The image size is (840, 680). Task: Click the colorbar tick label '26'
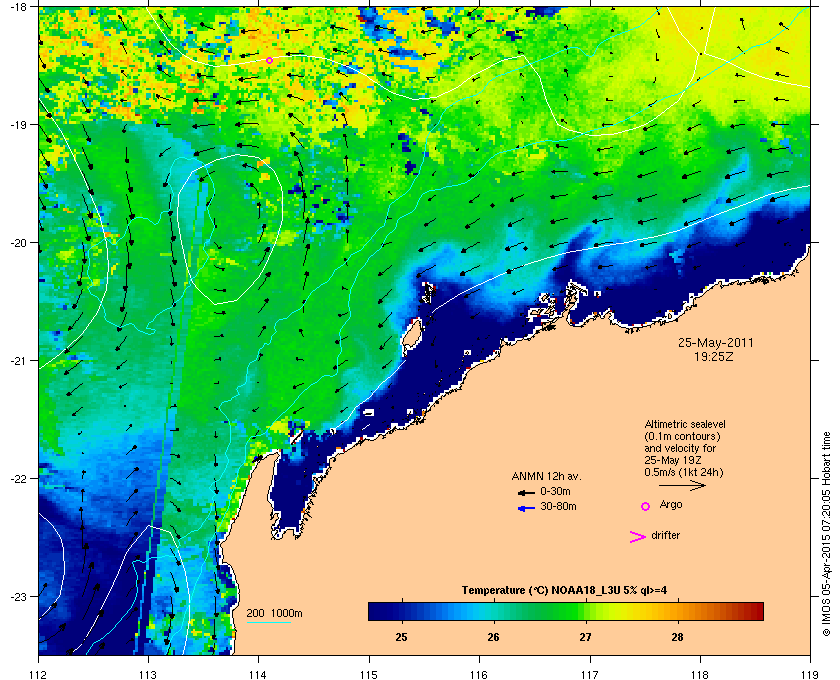tap(493, 637)
